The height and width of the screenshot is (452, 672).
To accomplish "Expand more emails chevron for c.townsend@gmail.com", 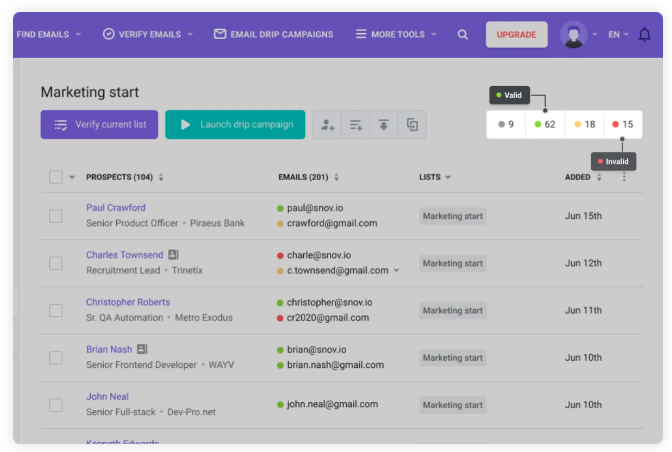I will [x=396, y=270].
